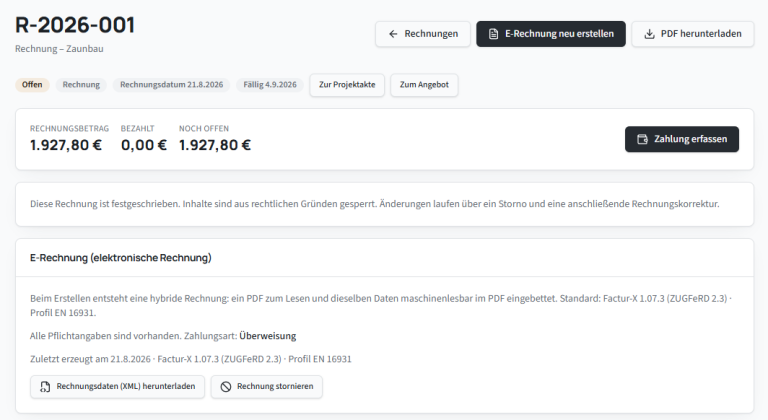Open Zum Angebot
This screenshot has height=420, width=768.
pos(424,85)
